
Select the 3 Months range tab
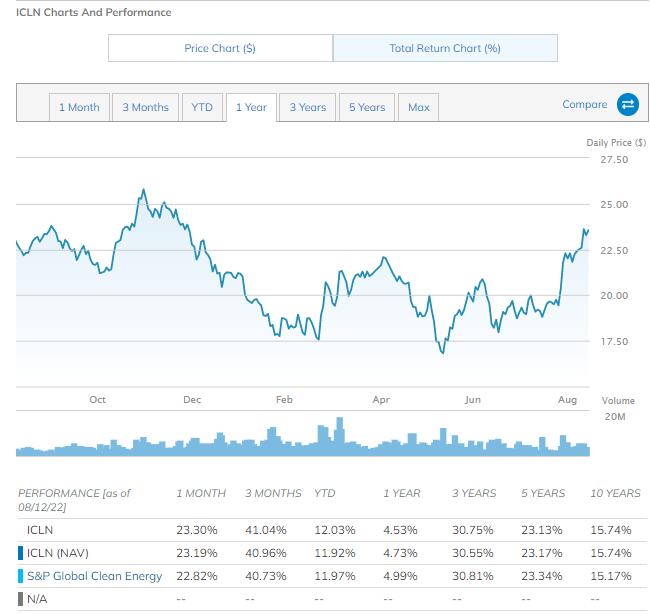[x=145, y=107]
